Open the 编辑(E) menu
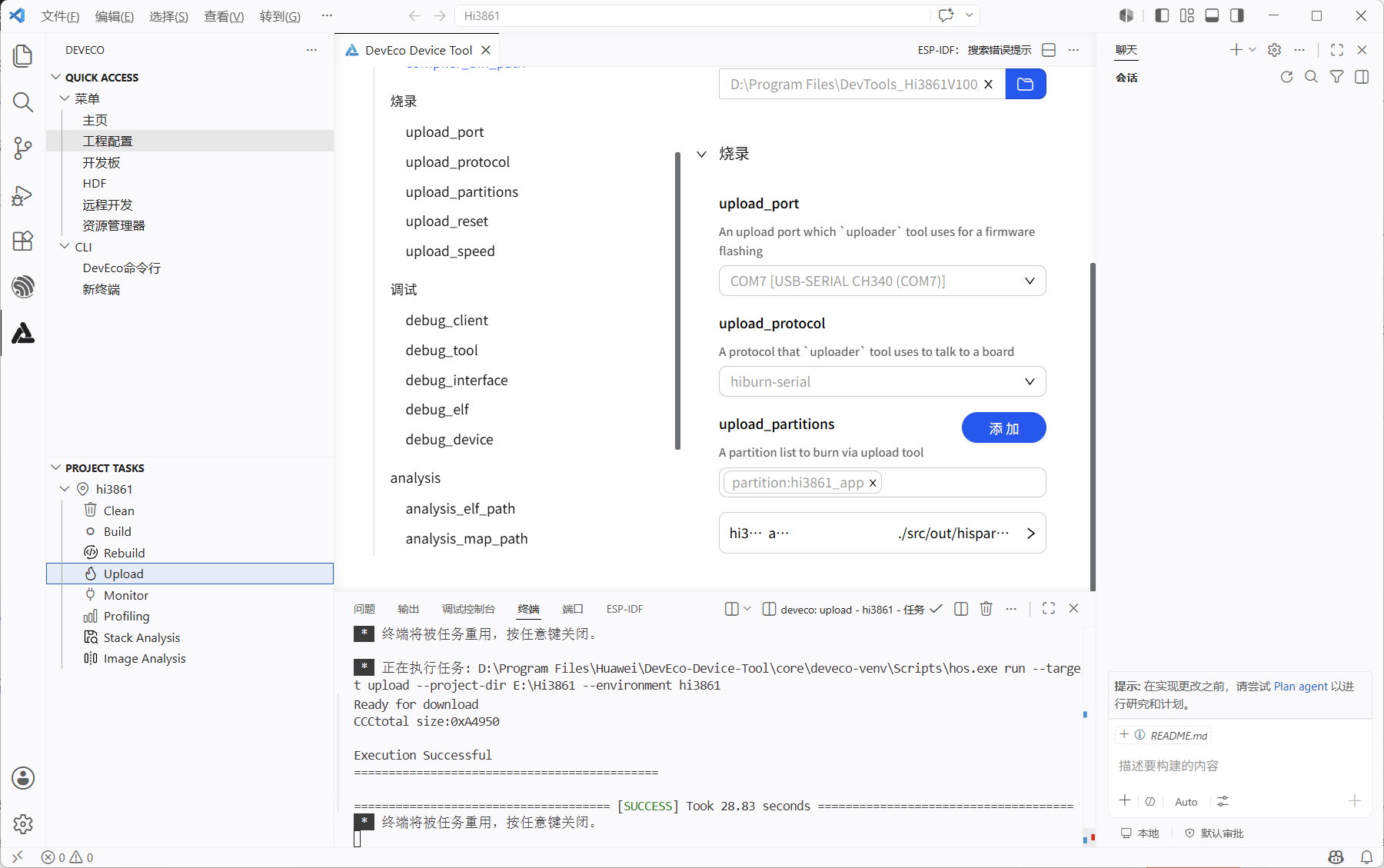This screenshot has height=868, width=1384. click(114, 16)
